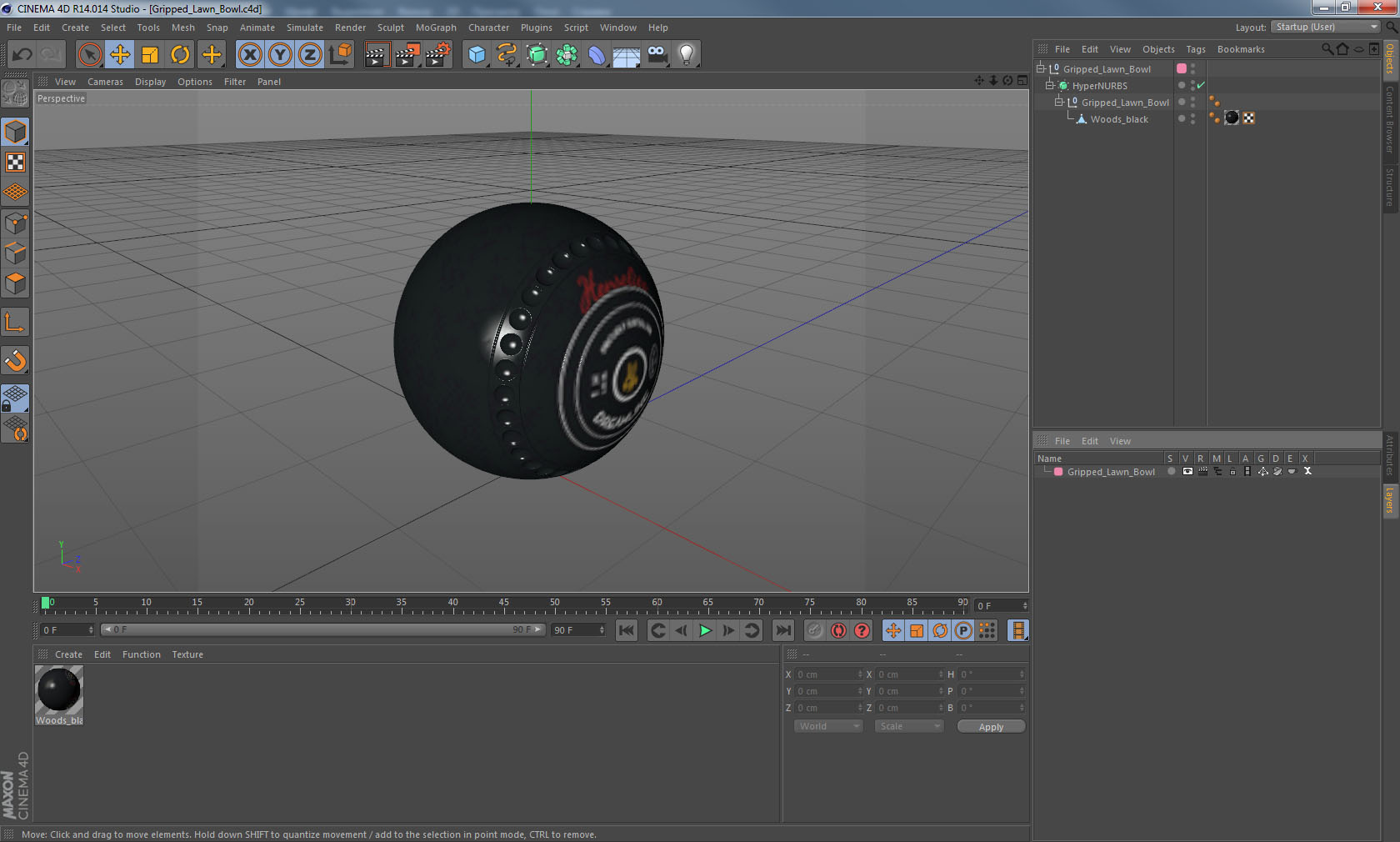Screen dimensions: 1400x842
Task: Enable axis tool L icon
Action: 15,322
